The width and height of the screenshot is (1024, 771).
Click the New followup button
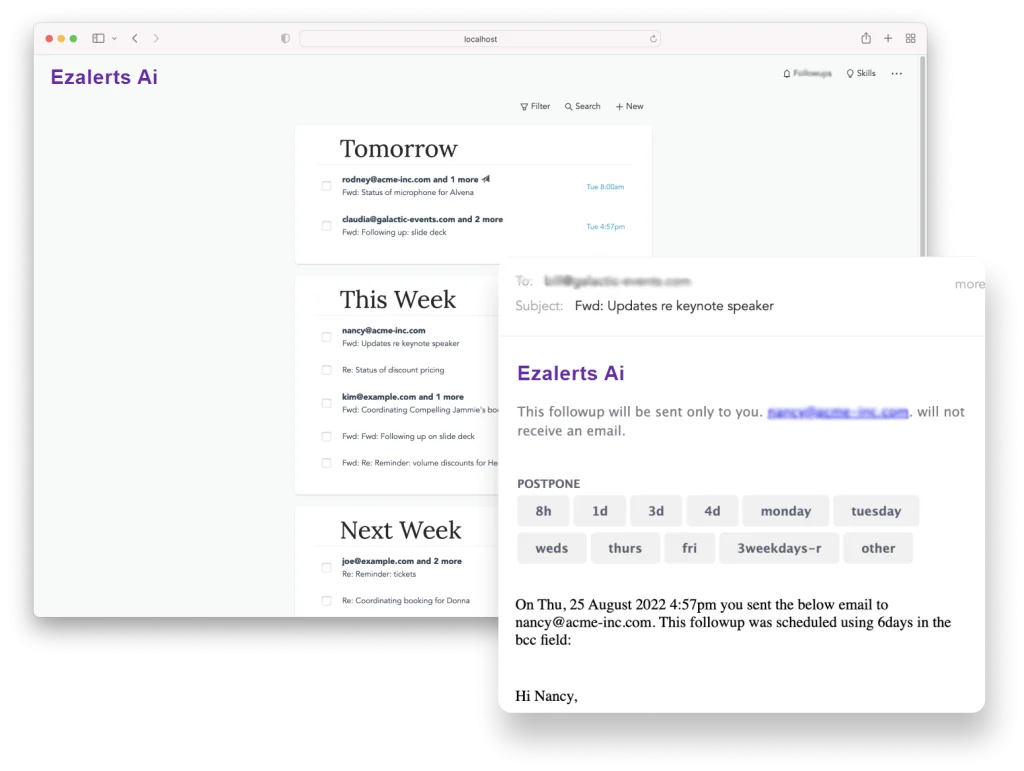[630, 106]
